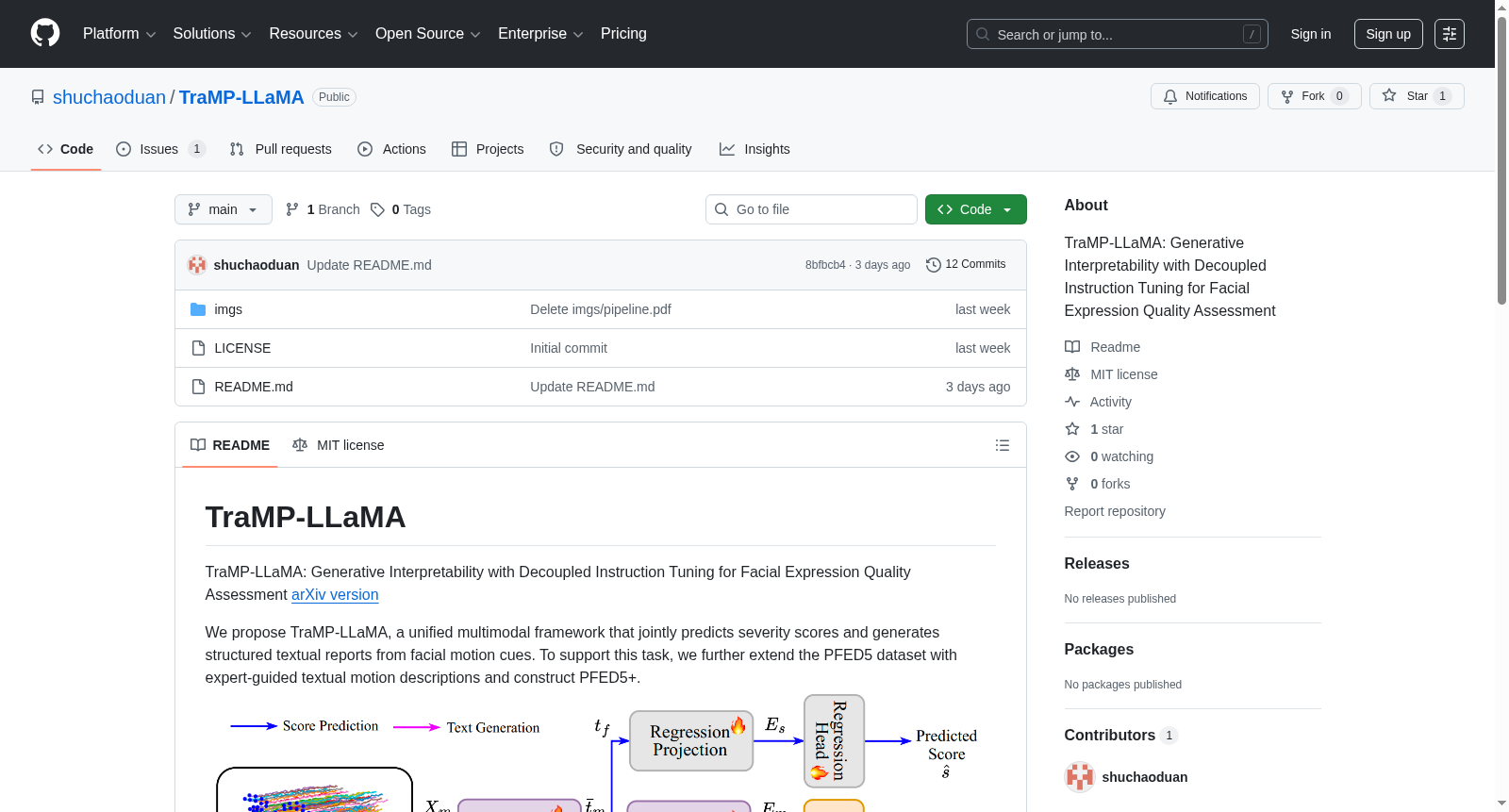The width and height of the screenshot is (1509, 812).
Task: Click the Sign up button
Action: click(x=1388, y=34)
